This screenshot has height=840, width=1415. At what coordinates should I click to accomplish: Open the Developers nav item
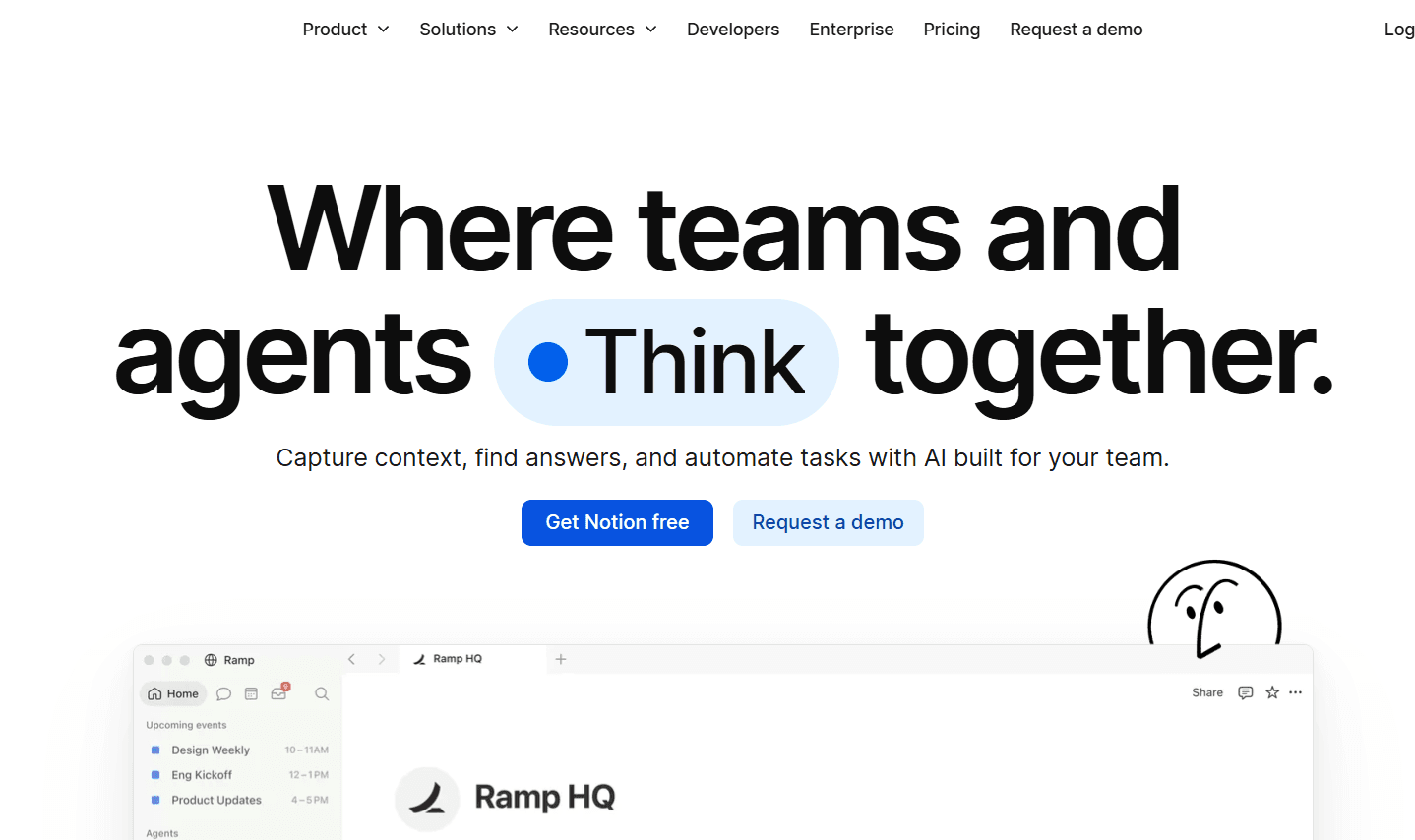tap(733, 30)
